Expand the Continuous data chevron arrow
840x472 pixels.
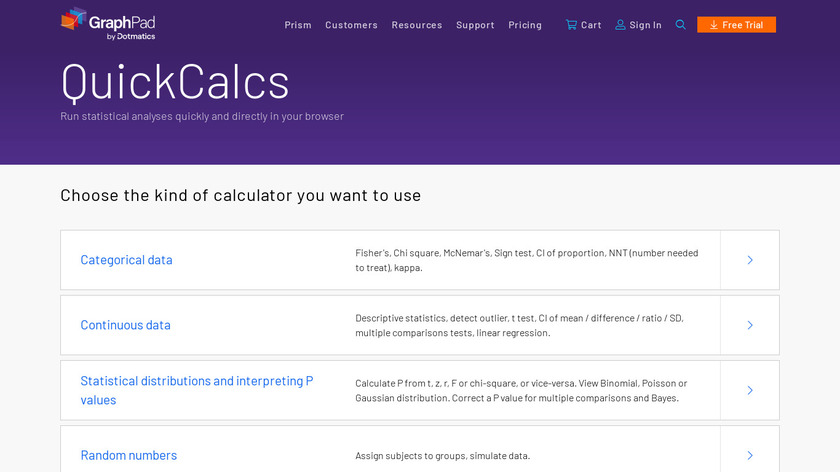point(750,325)
